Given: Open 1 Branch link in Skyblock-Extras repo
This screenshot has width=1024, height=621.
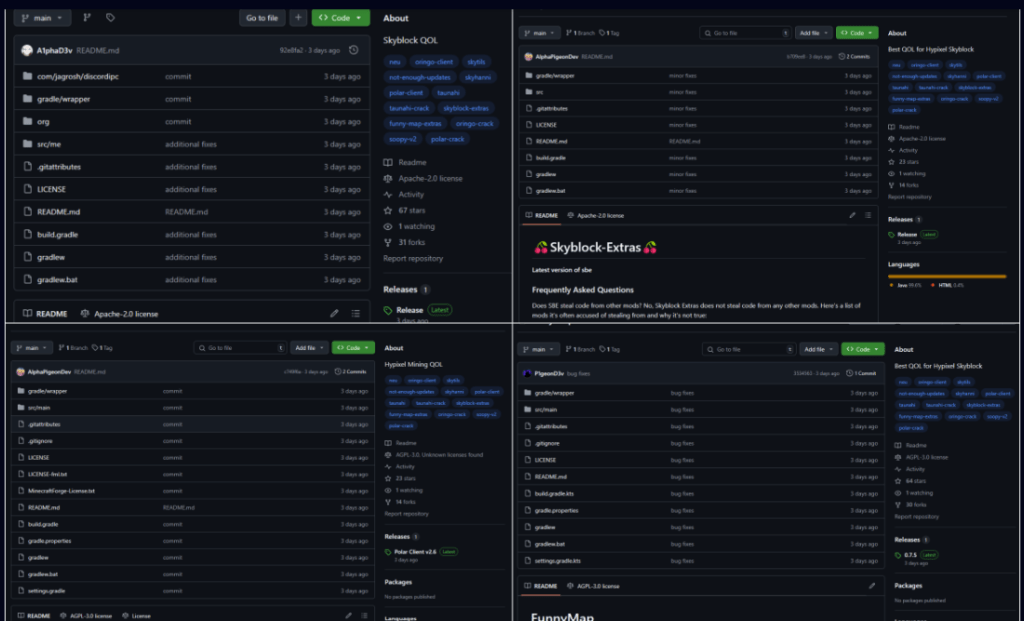Looking at the screenshot, I should coord(580,33).
